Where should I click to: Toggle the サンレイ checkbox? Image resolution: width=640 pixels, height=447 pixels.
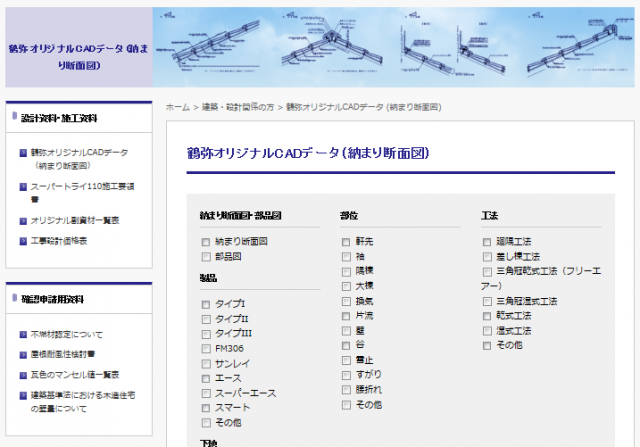click(206, 364)
